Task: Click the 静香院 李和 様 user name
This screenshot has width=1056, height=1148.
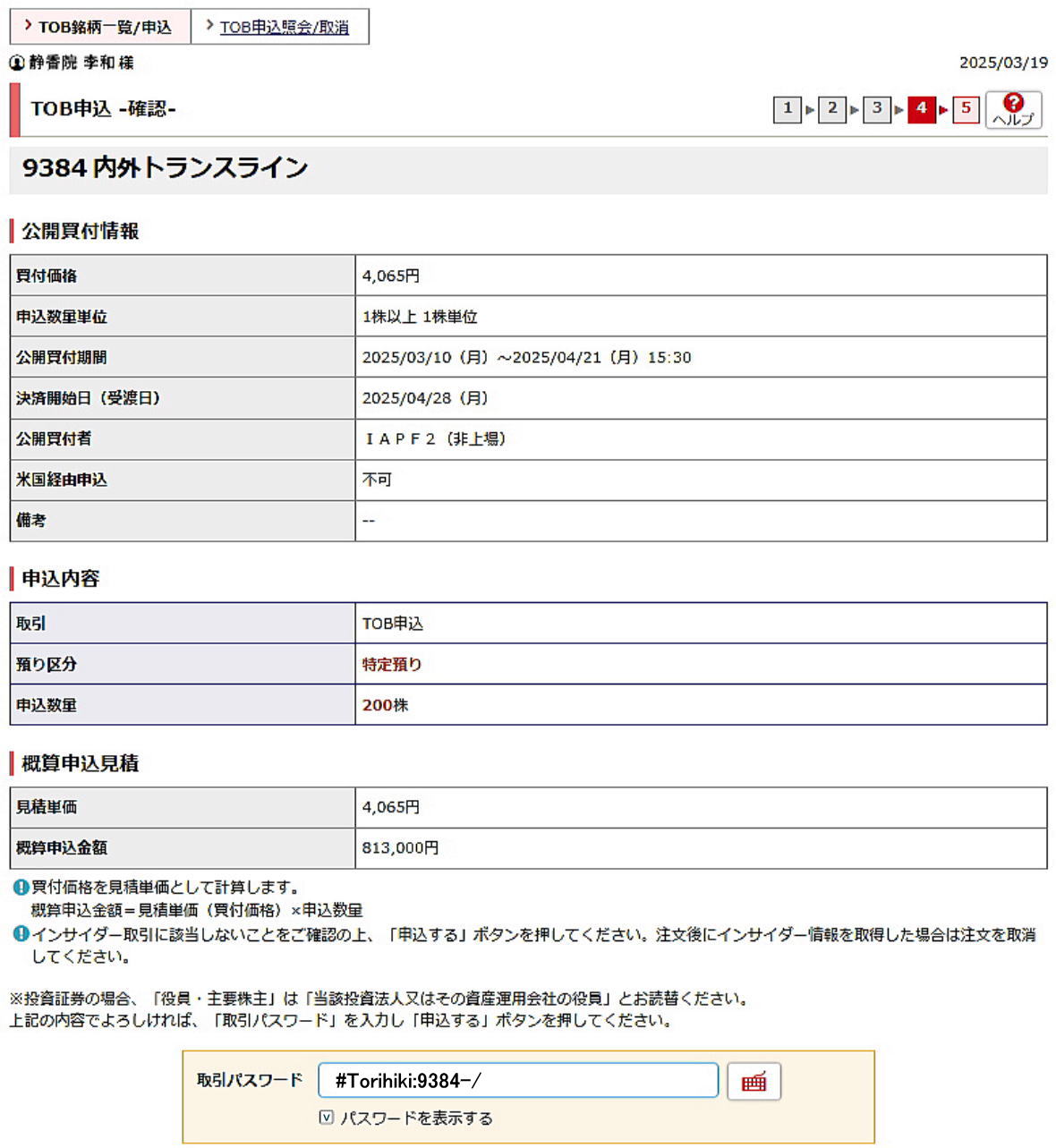Action: (81, 63)
